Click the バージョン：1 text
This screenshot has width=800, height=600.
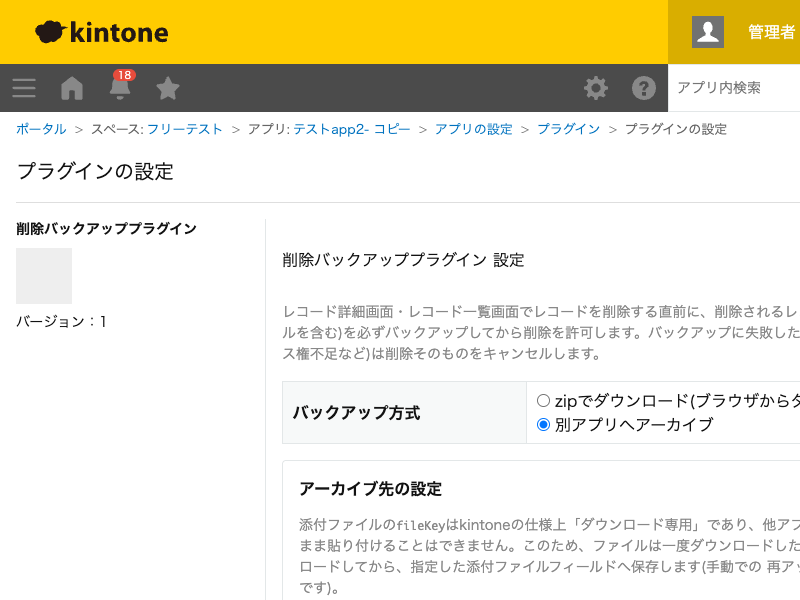click(x=61, y=321)
